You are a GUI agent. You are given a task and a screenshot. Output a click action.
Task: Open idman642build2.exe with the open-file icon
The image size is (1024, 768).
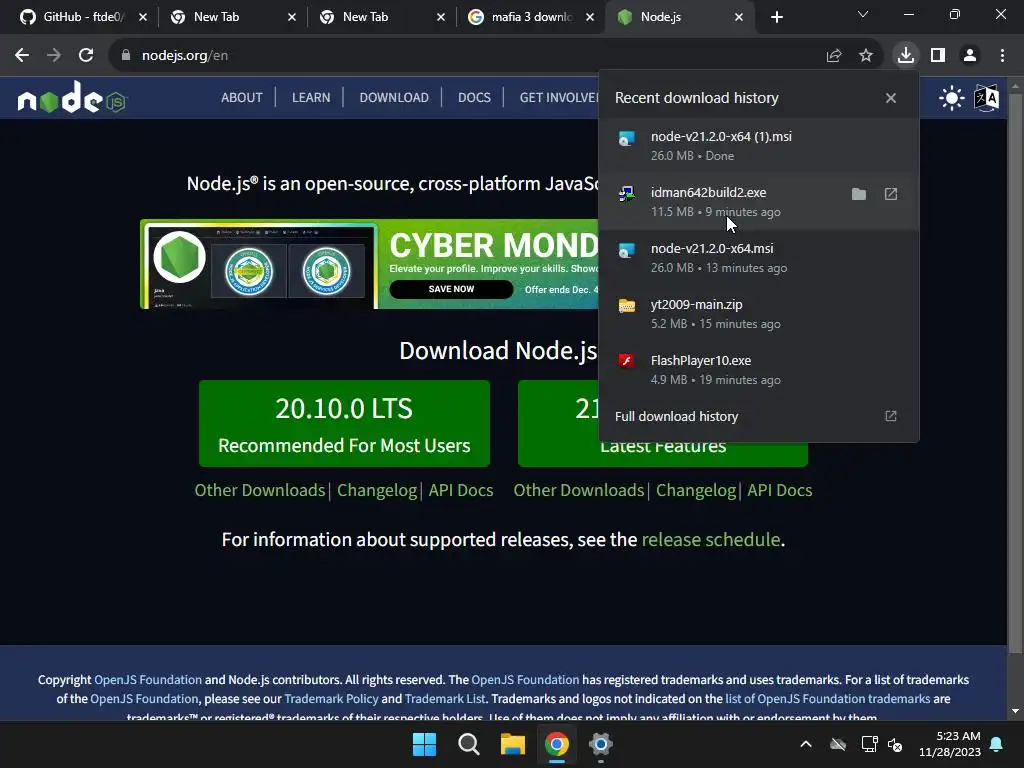pyautogui.click(x=891, y=194)
